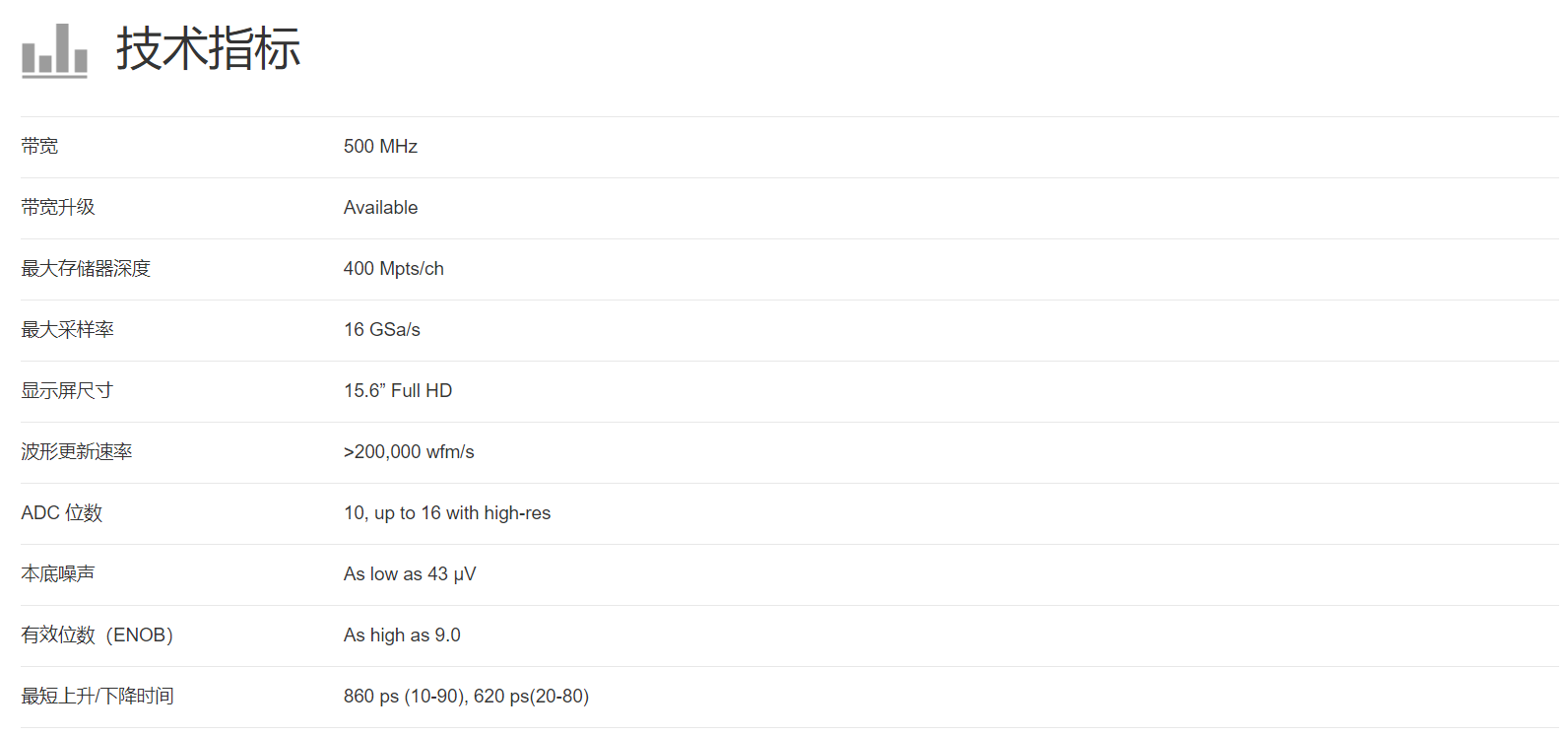The width and height of the screenshot is (1568, 735).
Task: Select the 最大采样率 row label
Action: [67, 330]
